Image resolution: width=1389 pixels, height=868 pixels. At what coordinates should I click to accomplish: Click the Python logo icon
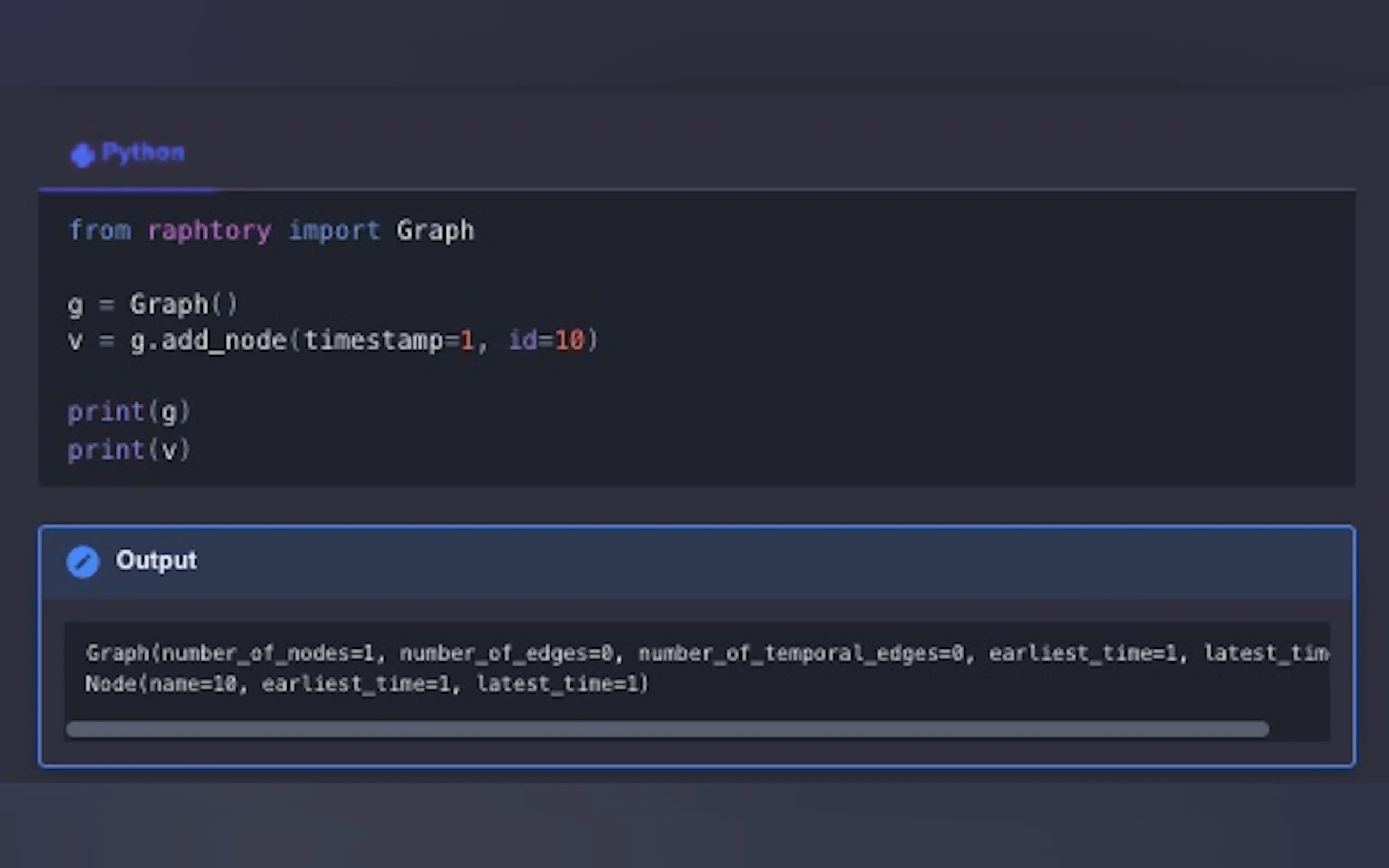pos(82,155)
